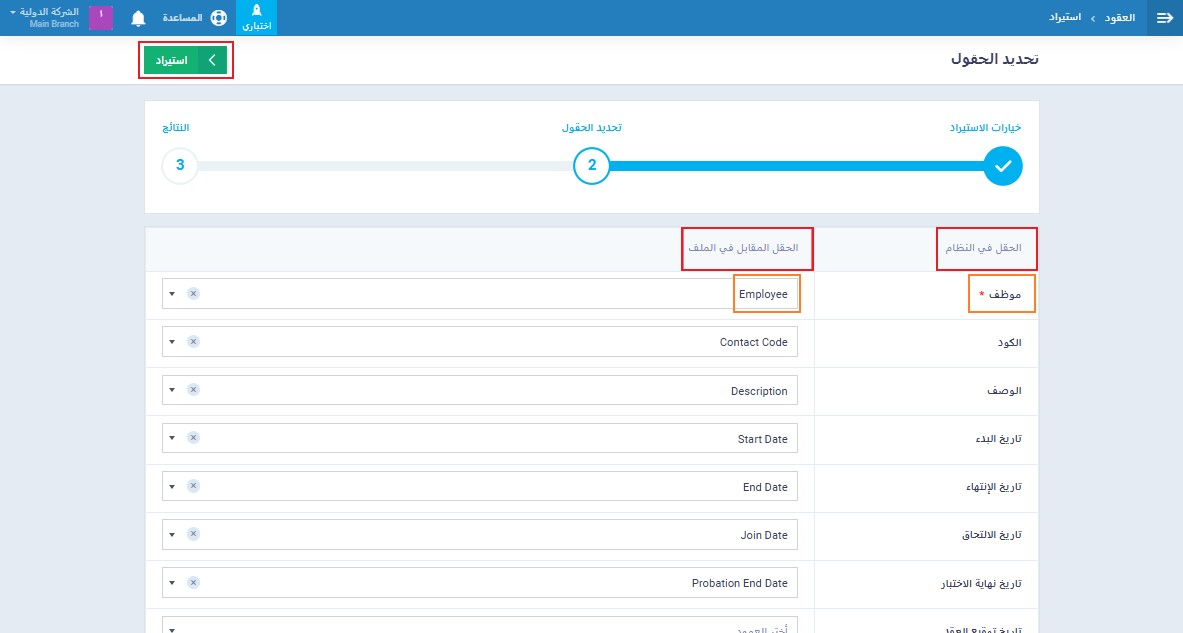This screenshot has height=633, width=1183.
Task: Select step 2 تحديد الحقول circle
Action: (592, 166)
